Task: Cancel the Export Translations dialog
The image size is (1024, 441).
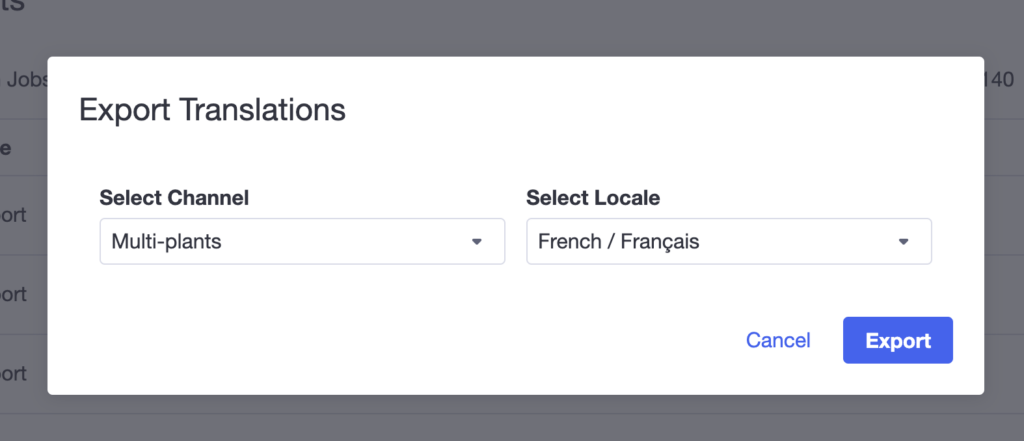Action: 778,340
